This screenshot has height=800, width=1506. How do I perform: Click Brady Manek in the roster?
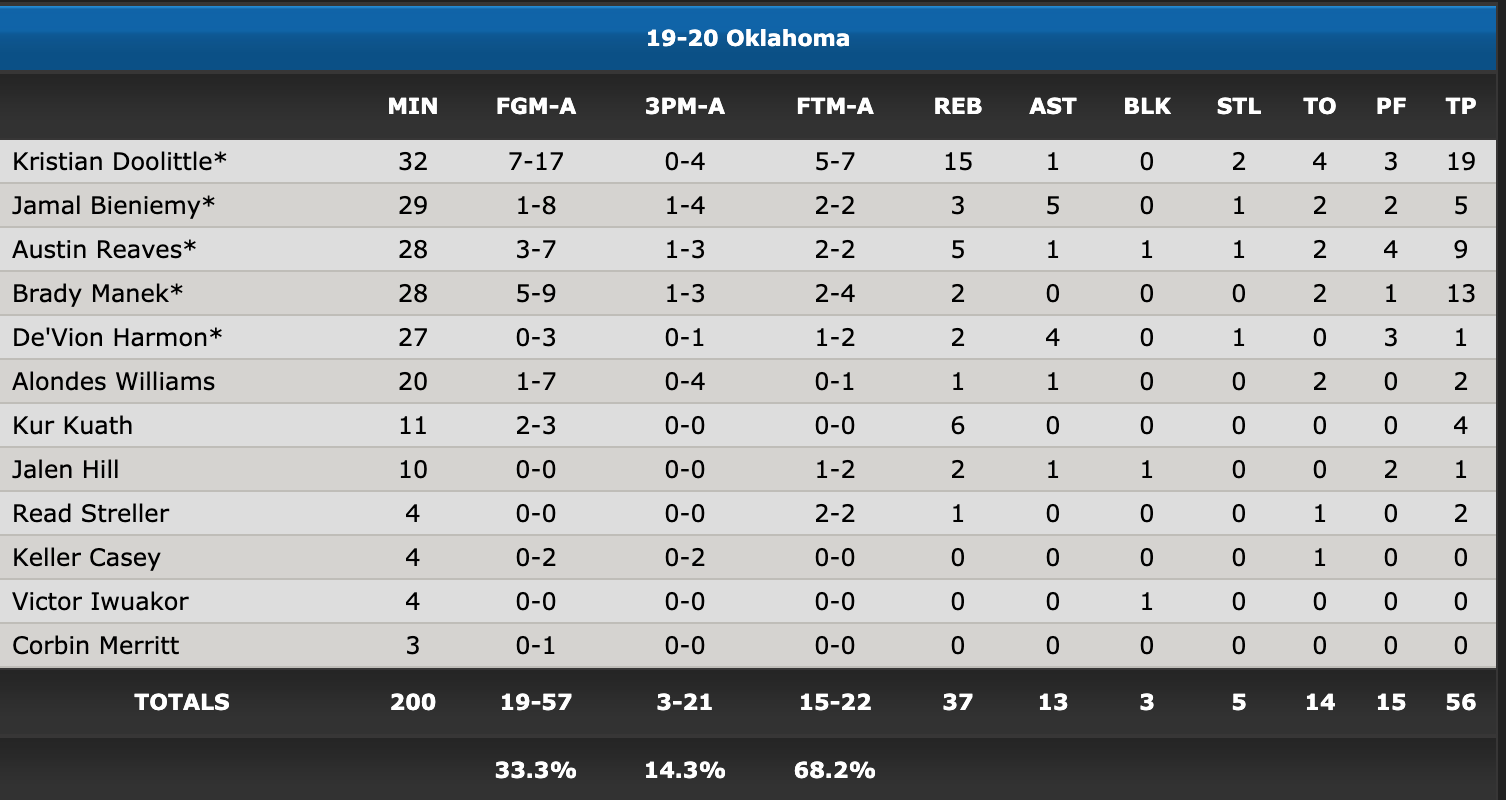(x=98, y=294)
